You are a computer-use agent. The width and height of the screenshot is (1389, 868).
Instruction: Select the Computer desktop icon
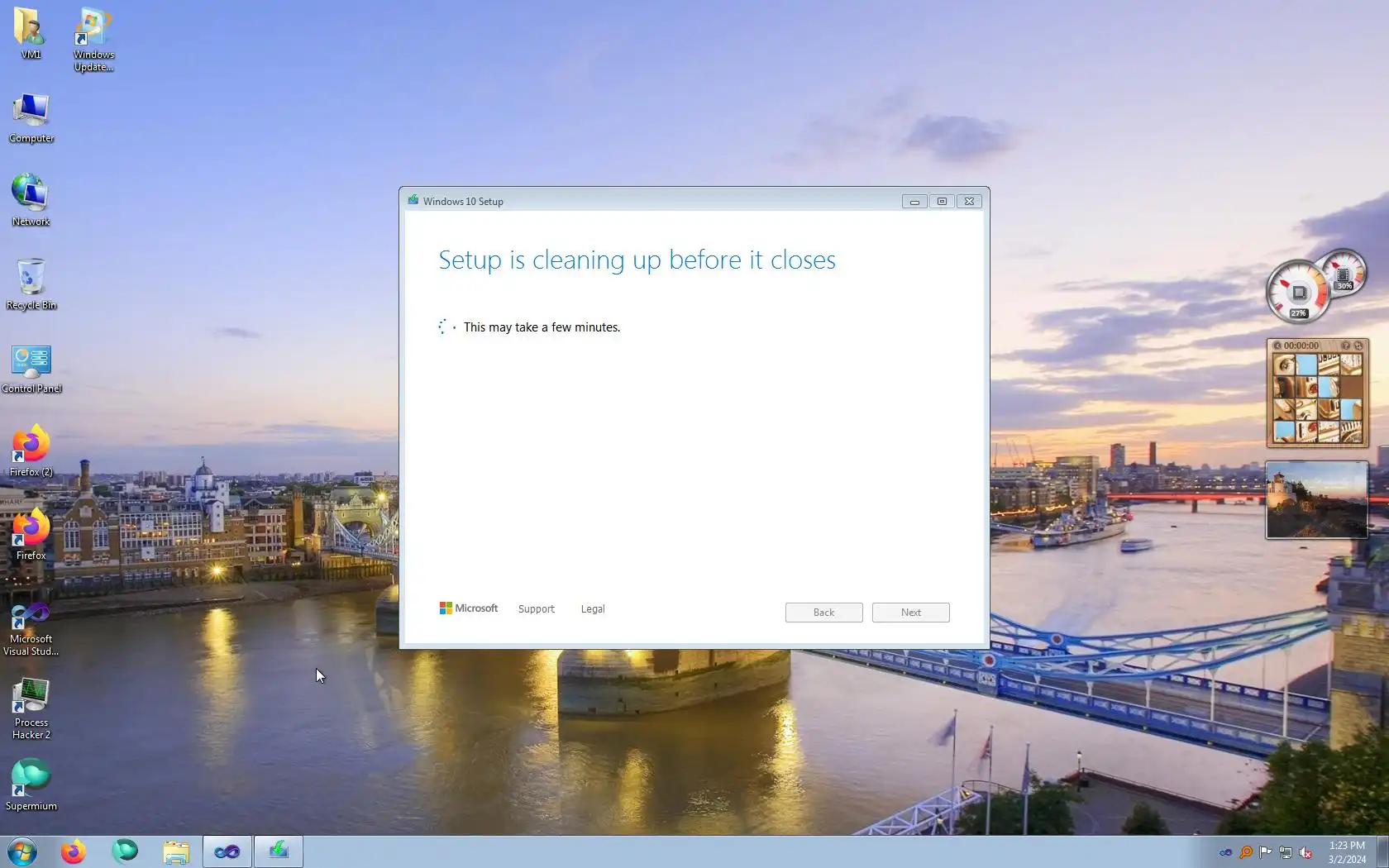pos(31,117)
